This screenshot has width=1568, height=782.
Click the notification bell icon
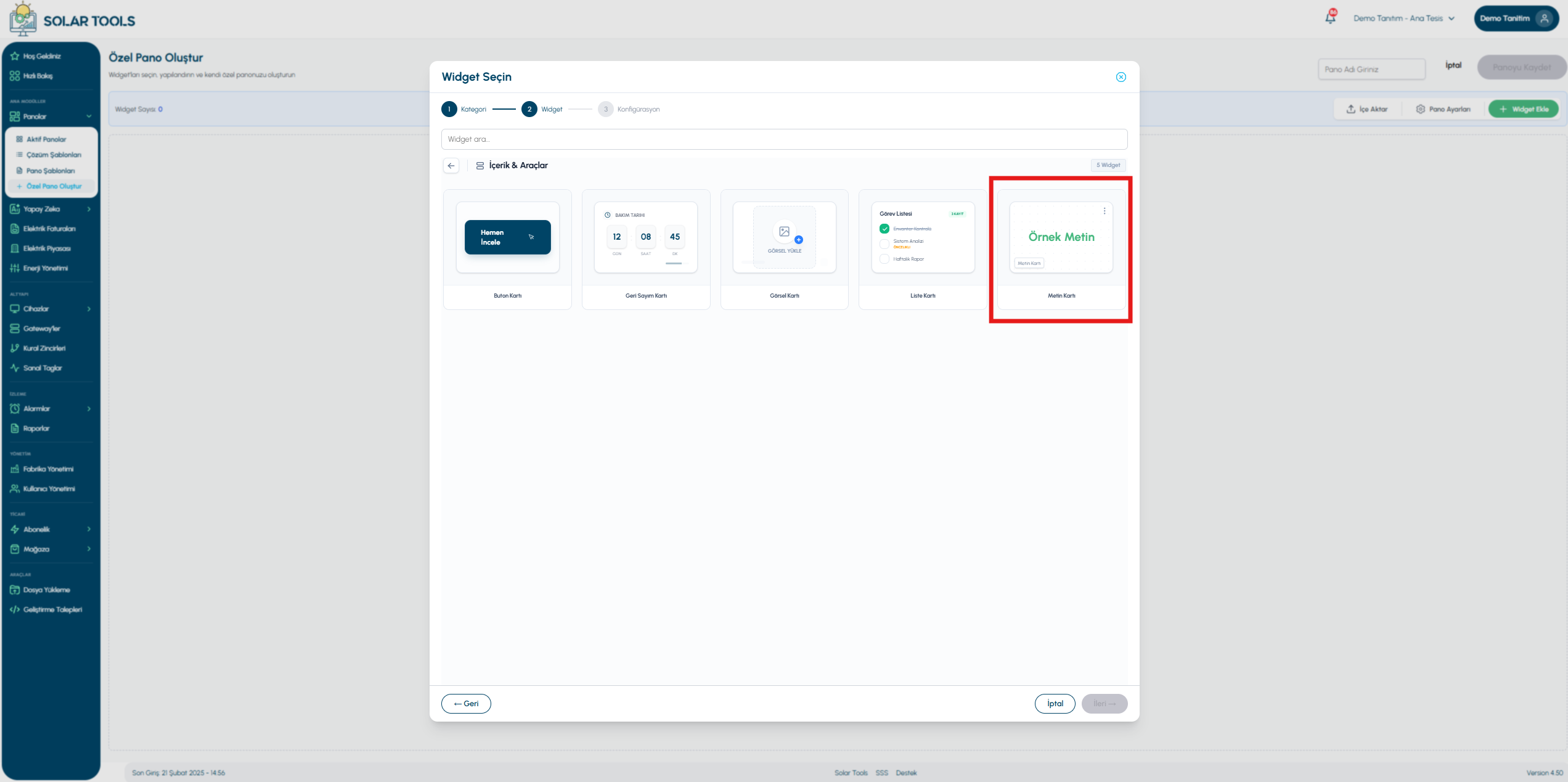tap(1330, 18)
